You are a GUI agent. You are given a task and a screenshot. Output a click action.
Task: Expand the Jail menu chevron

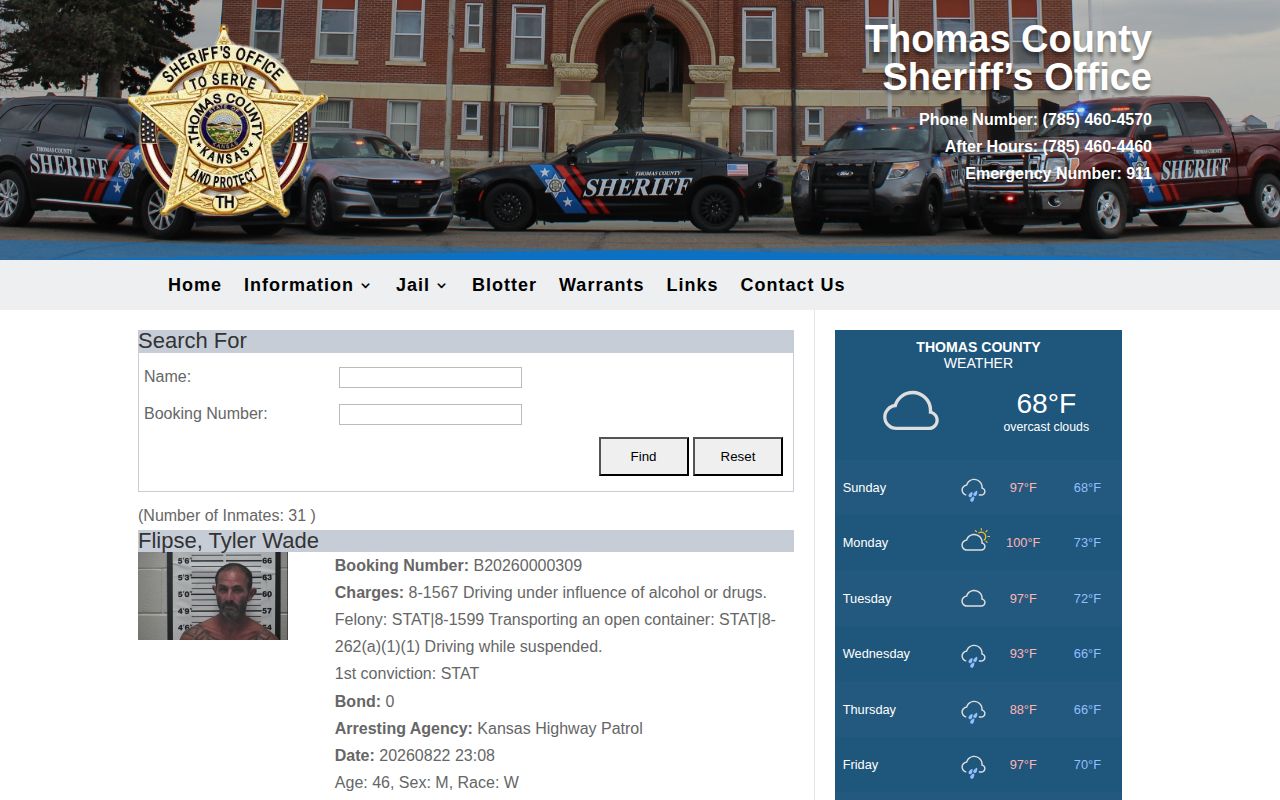[441, 286]
